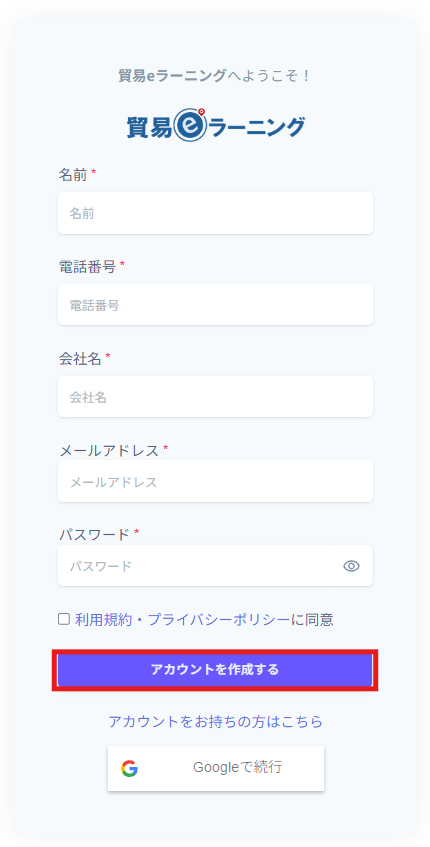
Task: Click the 貿易eラーニング logo
Action: coord(215,125)
